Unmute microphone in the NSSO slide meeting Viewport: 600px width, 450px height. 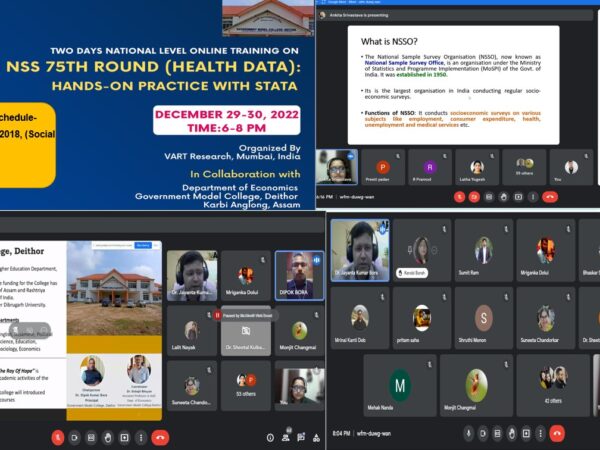click(x=460, y=197)
